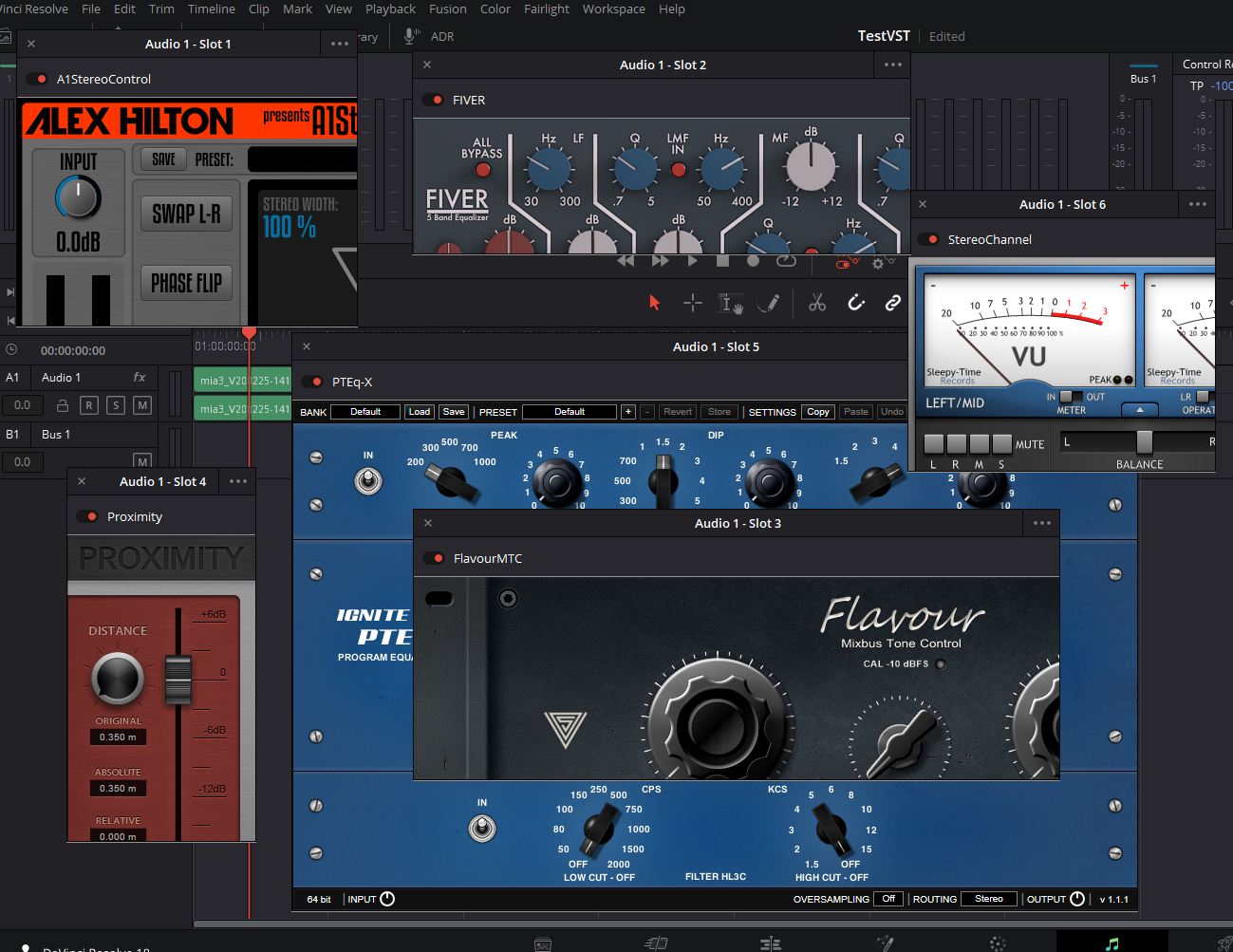Open the Color page wheel icon

click(x=998, y=943)
